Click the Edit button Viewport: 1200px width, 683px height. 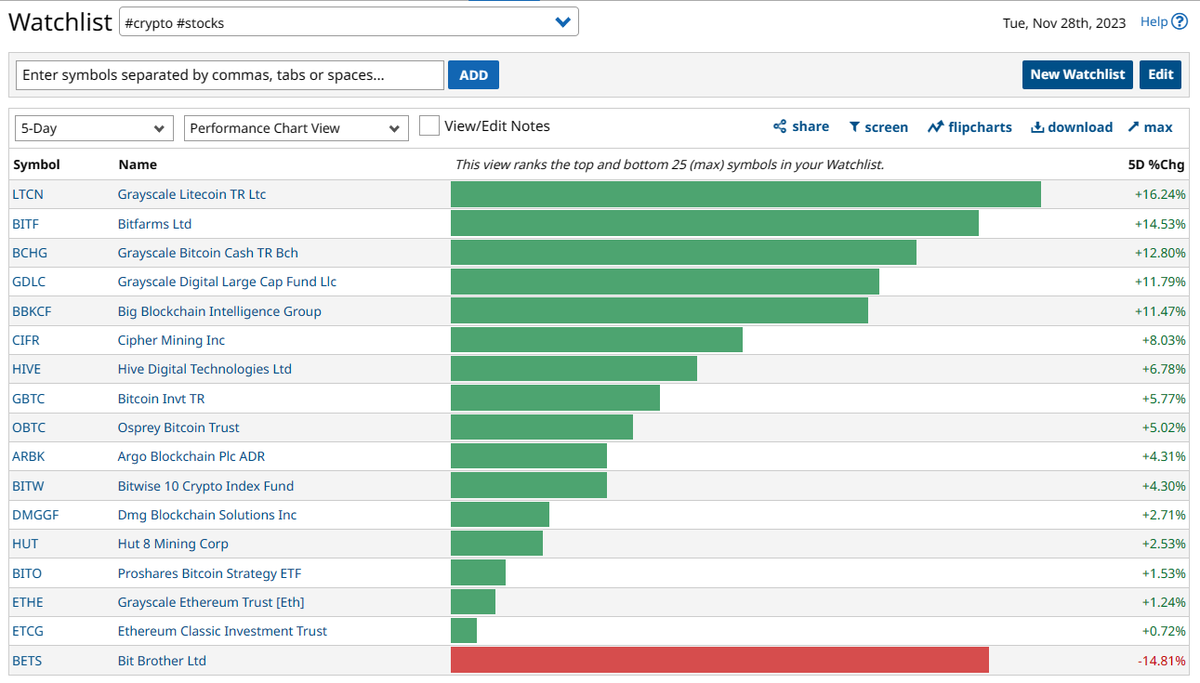(1160, 74)
